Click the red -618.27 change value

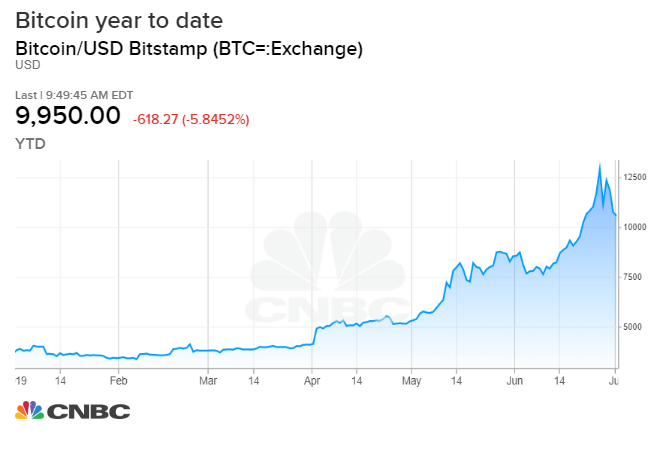[155, 119]
